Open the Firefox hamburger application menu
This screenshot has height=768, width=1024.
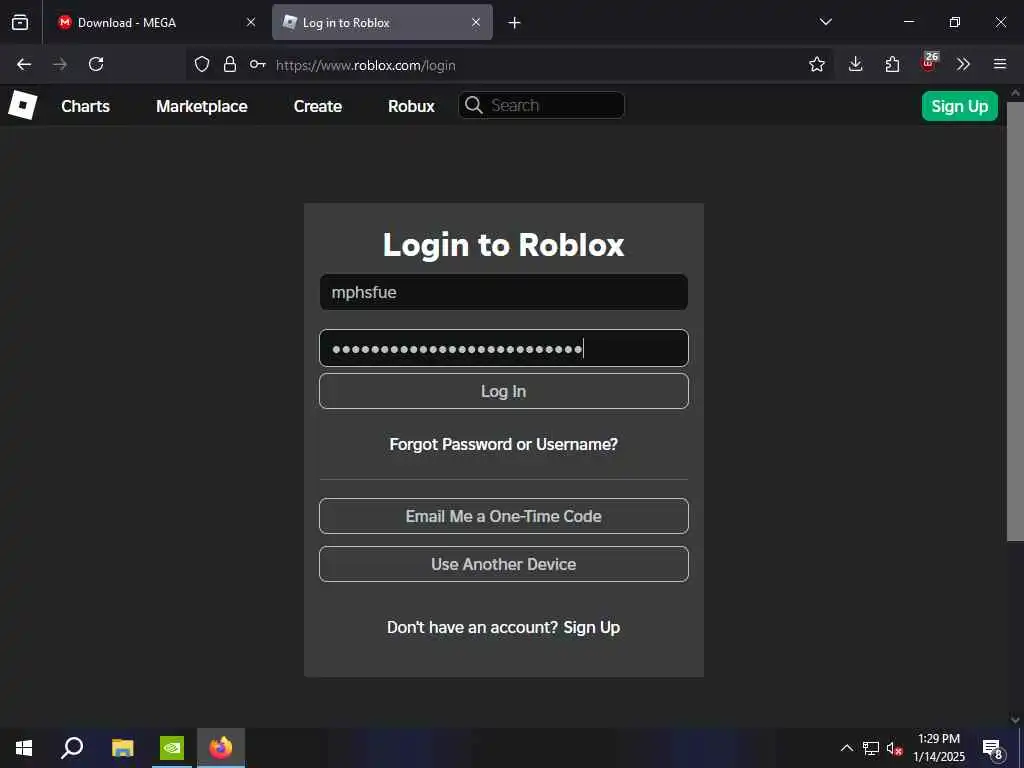tap(1000, 64)
